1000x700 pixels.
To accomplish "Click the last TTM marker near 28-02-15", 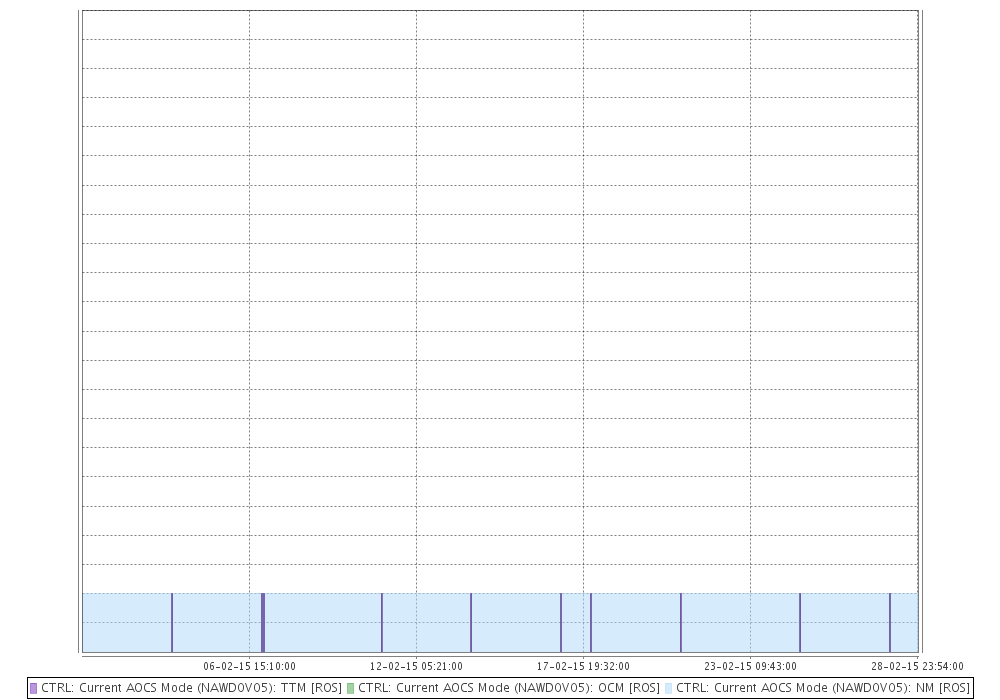I will (x=890, y=622).
